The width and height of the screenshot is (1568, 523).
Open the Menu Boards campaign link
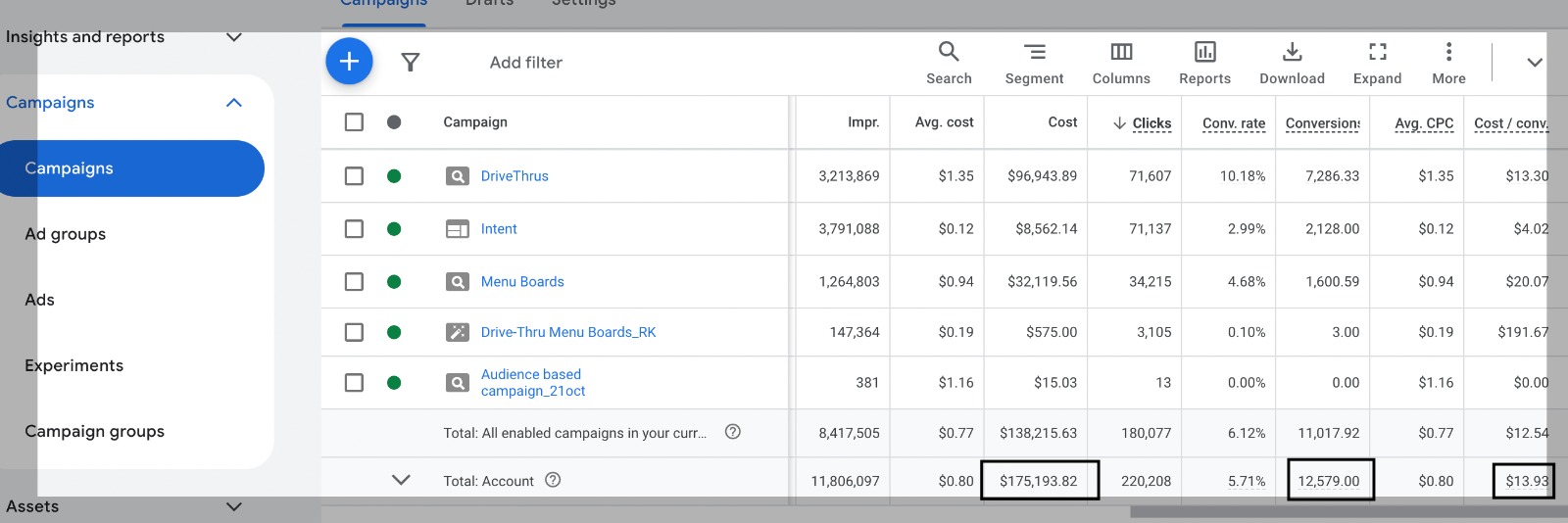tap(522, 282)
